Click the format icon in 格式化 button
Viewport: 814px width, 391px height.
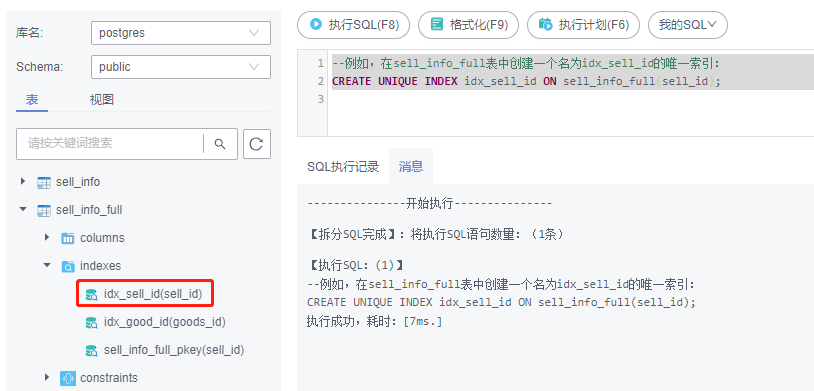tap(437, 24)
